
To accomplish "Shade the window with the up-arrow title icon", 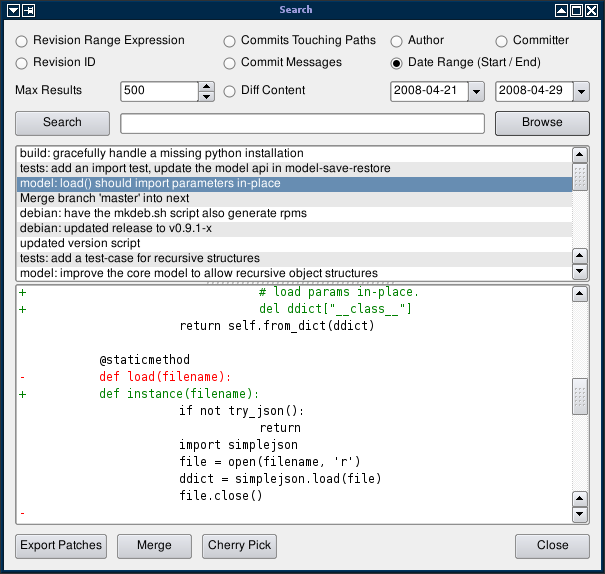I will point(561,10).
